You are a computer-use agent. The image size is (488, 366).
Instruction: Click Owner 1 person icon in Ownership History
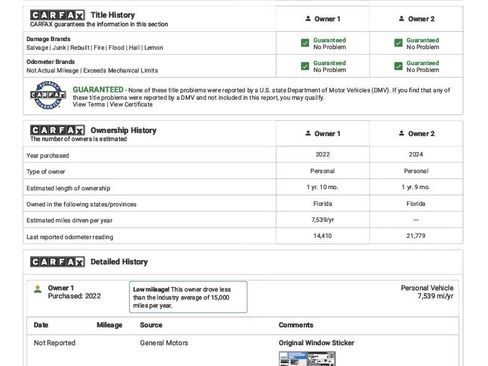308,133
